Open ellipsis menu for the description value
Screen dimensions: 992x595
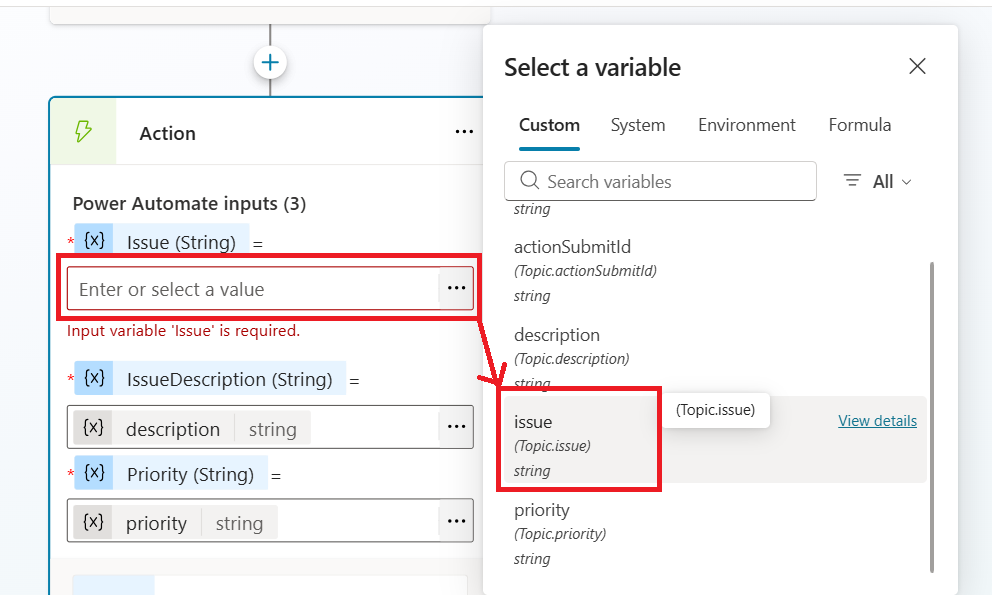point(456,427)
